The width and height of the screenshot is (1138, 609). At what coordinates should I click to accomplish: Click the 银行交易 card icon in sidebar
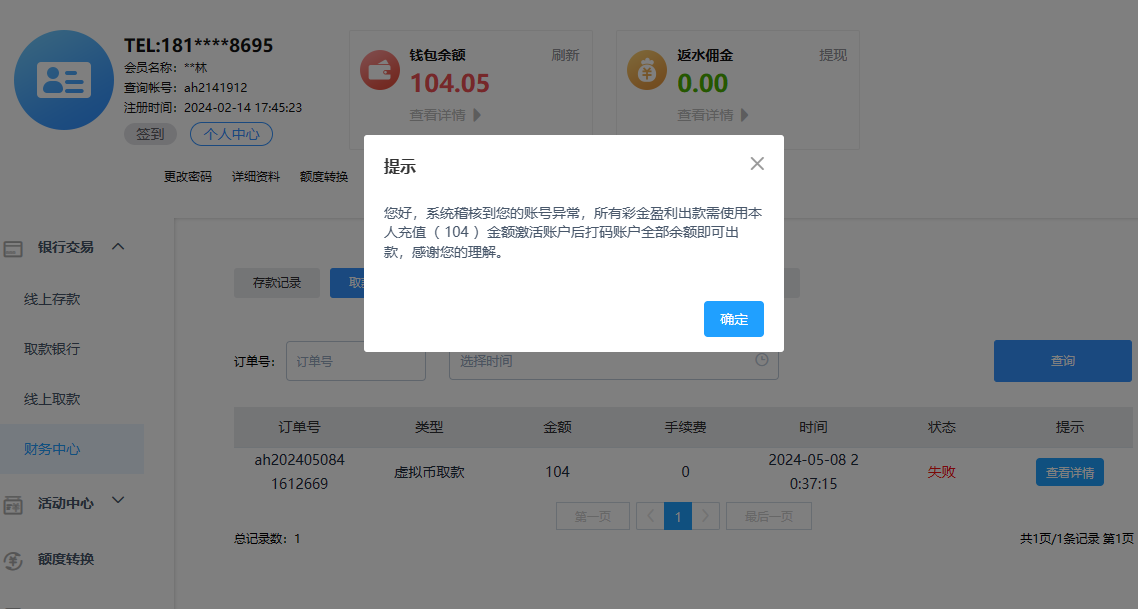tap(13, 248)
